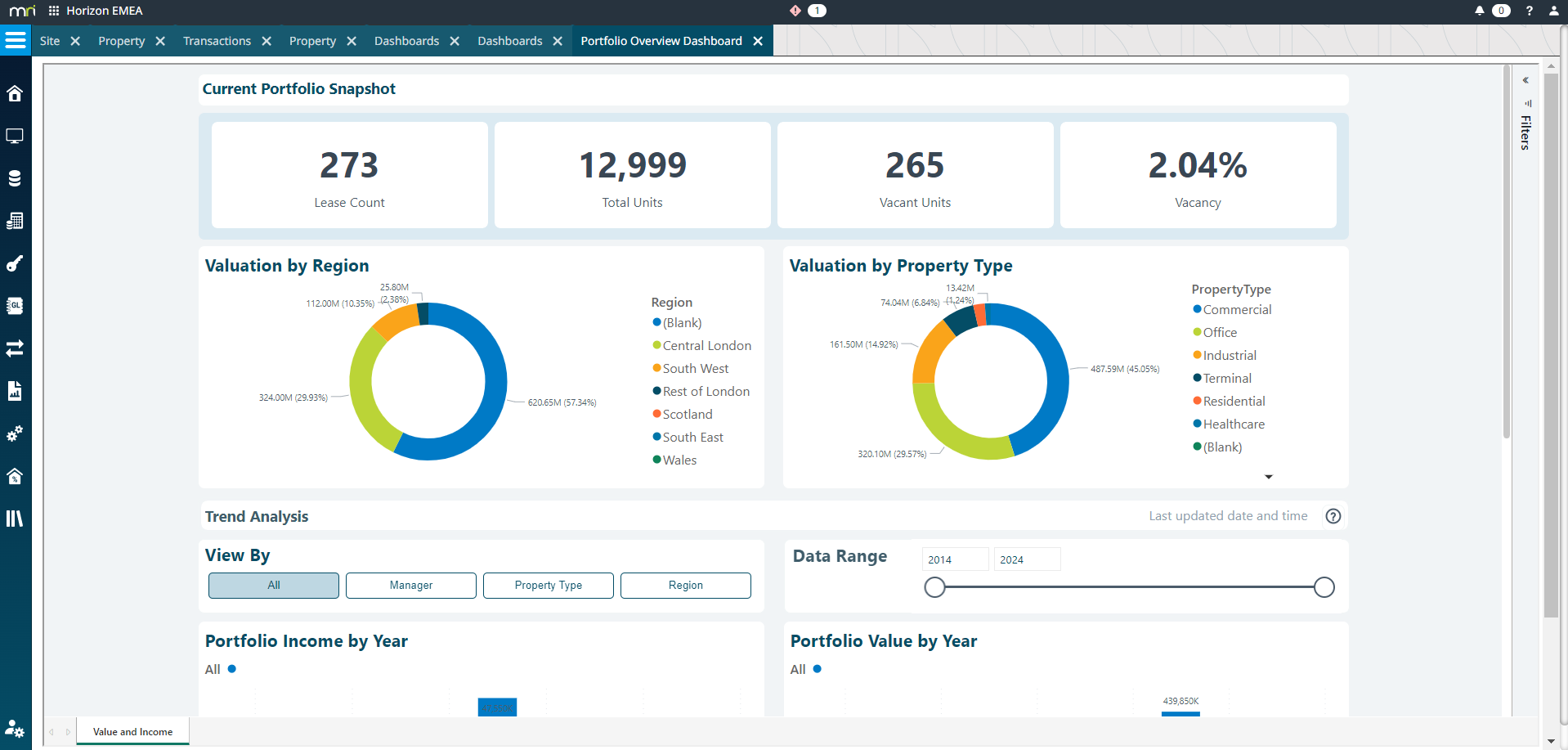Open the Report chart icon in the sidebar
The width and height of the screenshot is (1568, 750).
point(15,391)
